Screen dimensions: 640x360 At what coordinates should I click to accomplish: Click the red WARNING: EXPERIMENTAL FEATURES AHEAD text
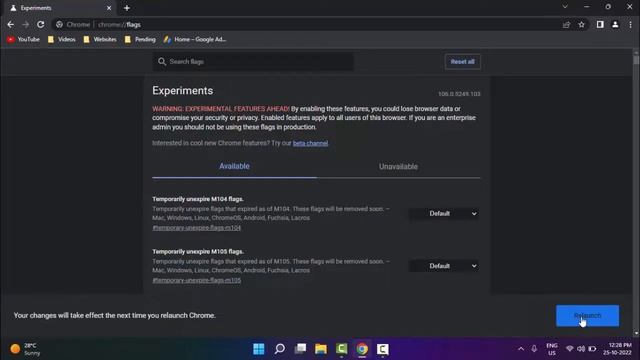pyautogui.click(x=221, y=109)
